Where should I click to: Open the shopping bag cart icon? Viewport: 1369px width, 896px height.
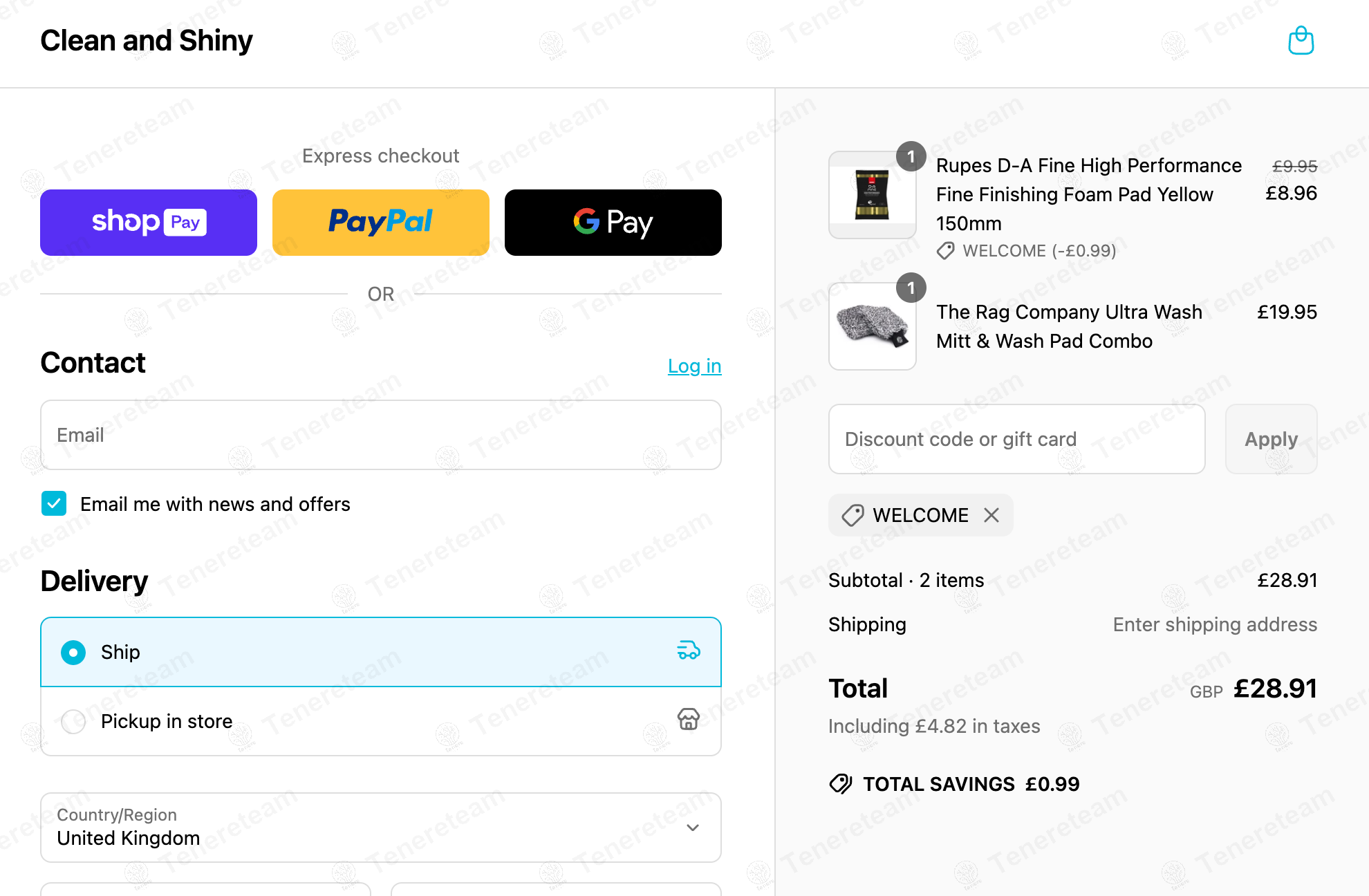pos(1301,41)
